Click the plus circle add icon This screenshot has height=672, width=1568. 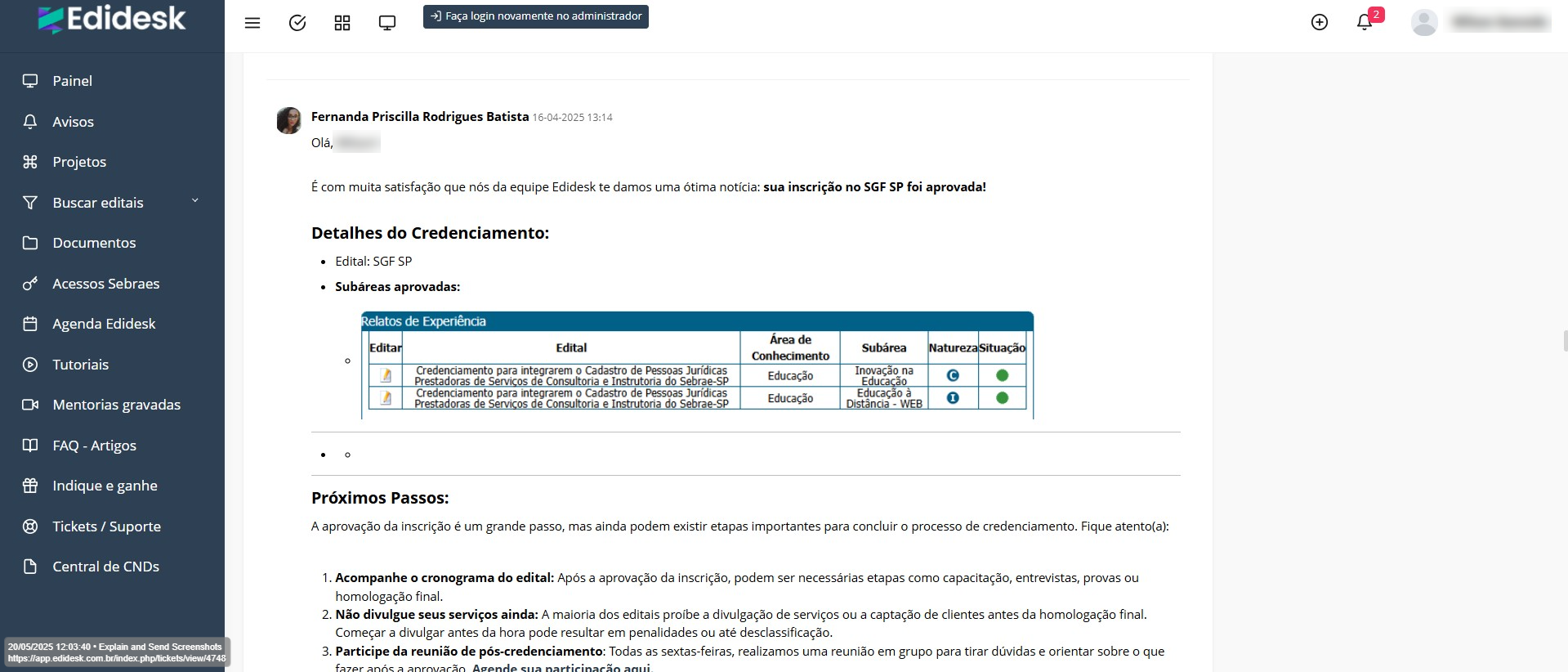click(1319, 22)
